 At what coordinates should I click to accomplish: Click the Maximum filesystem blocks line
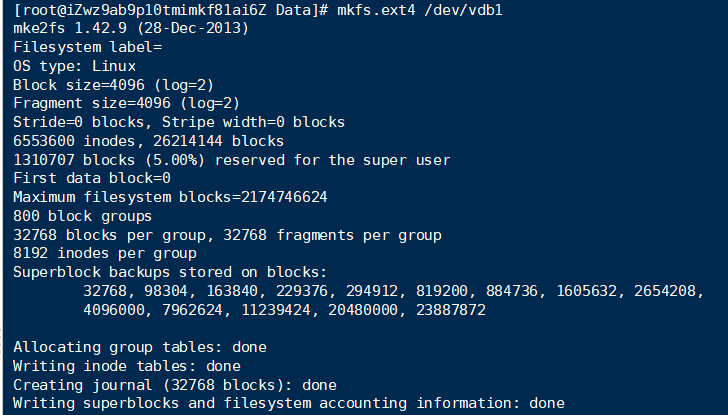[x=170, y=197]
